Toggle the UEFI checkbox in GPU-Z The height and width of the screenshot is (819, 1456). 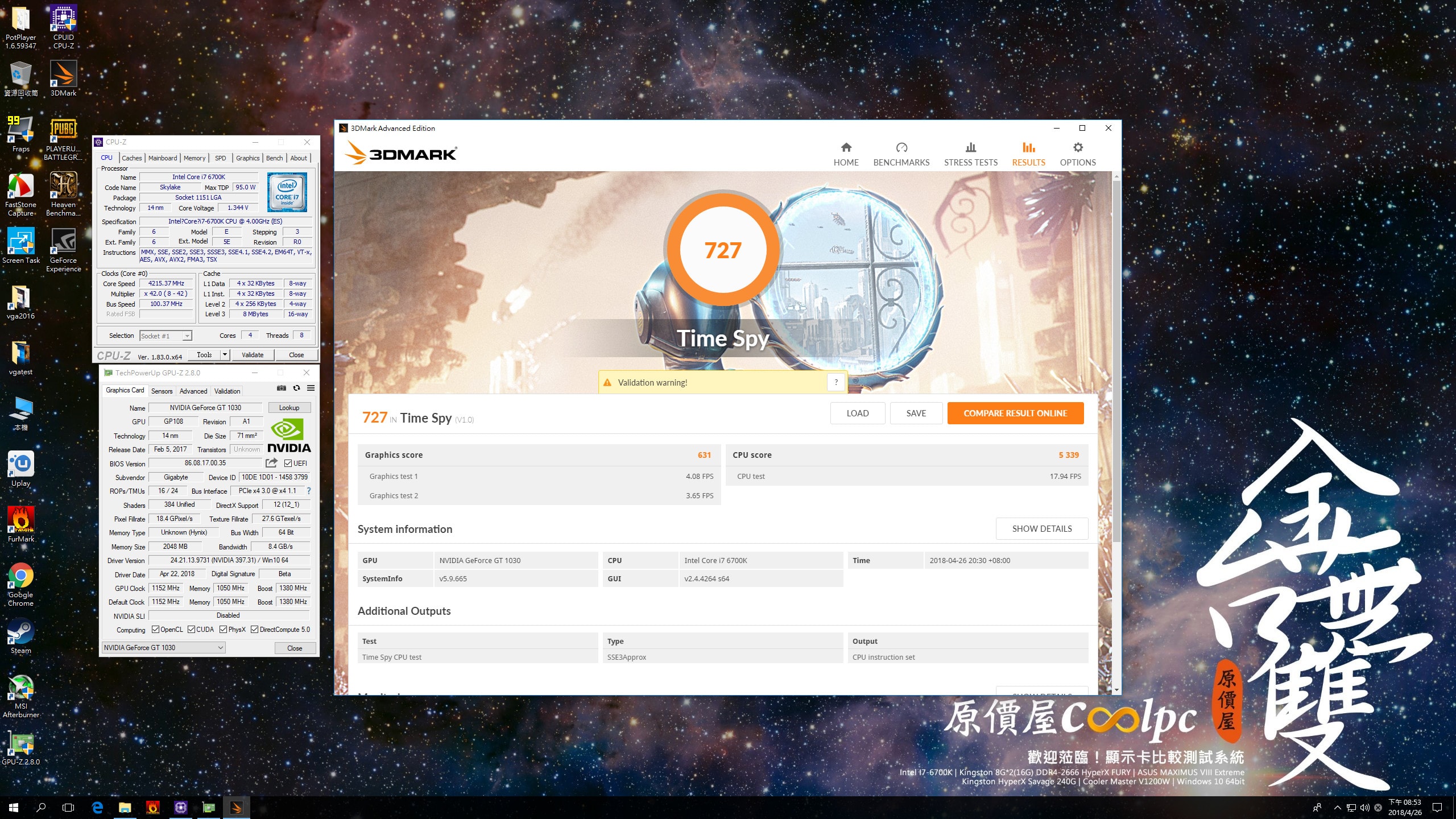point(288,463)
